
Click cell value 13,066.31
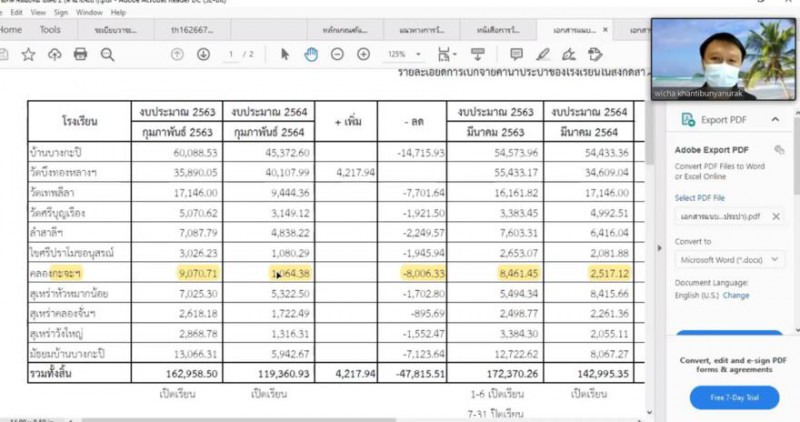click(195, 353)
